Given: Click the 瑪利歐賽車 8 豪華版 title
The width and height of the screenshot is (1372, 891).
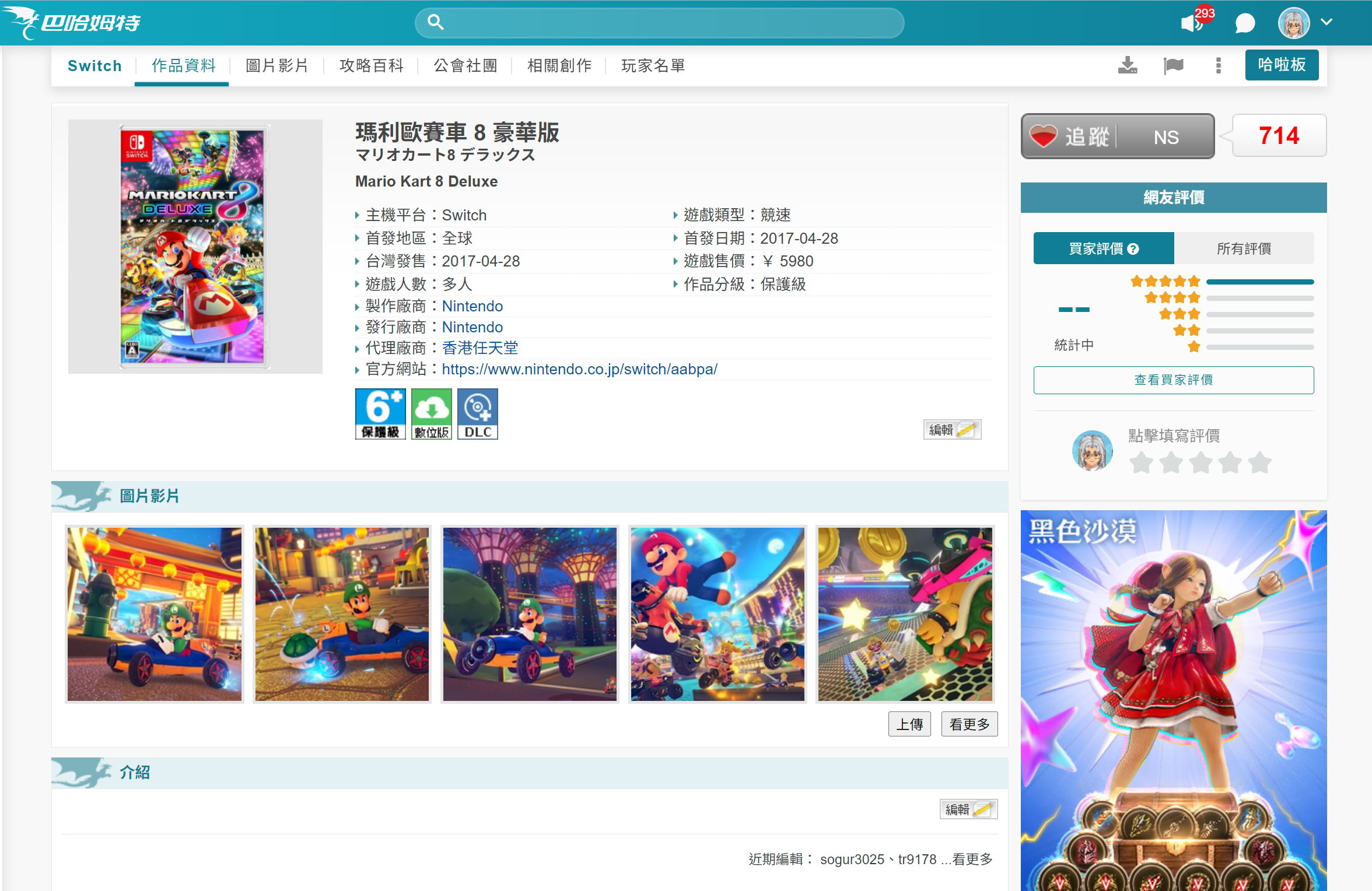Looking at the screenshot, I should [457, 132].
